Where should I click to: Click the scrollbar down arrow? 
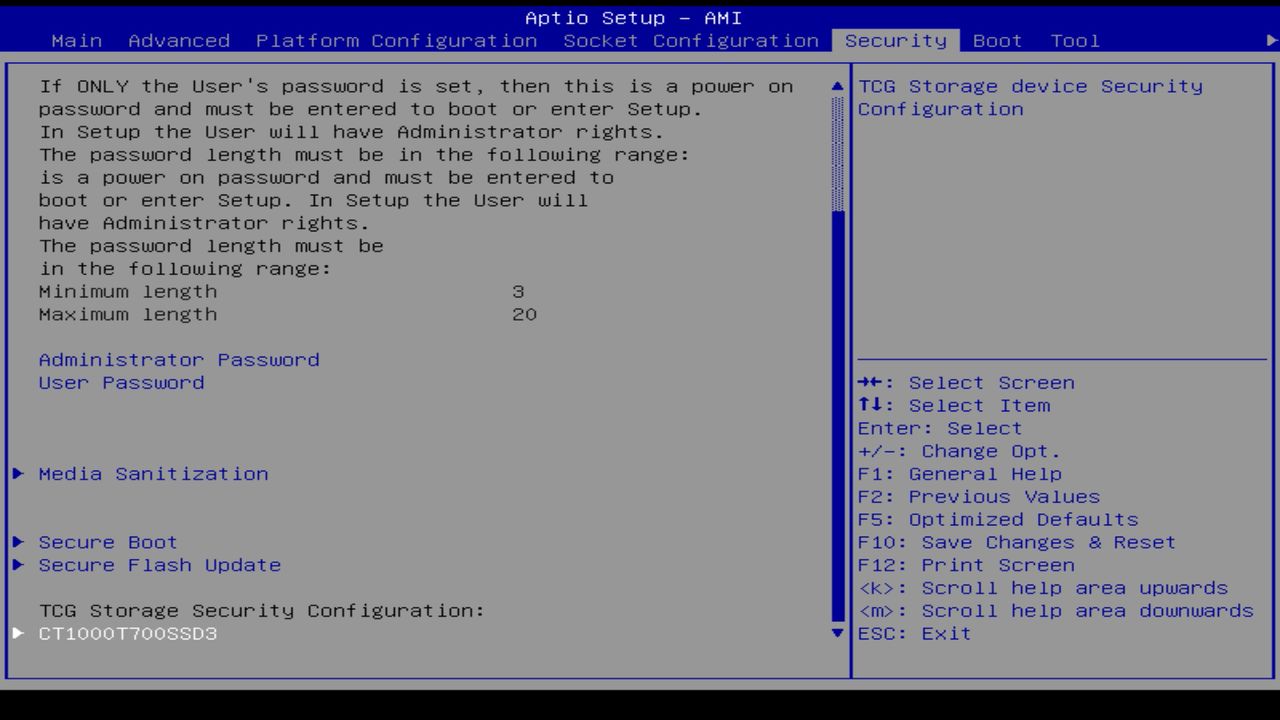(836, 633)
